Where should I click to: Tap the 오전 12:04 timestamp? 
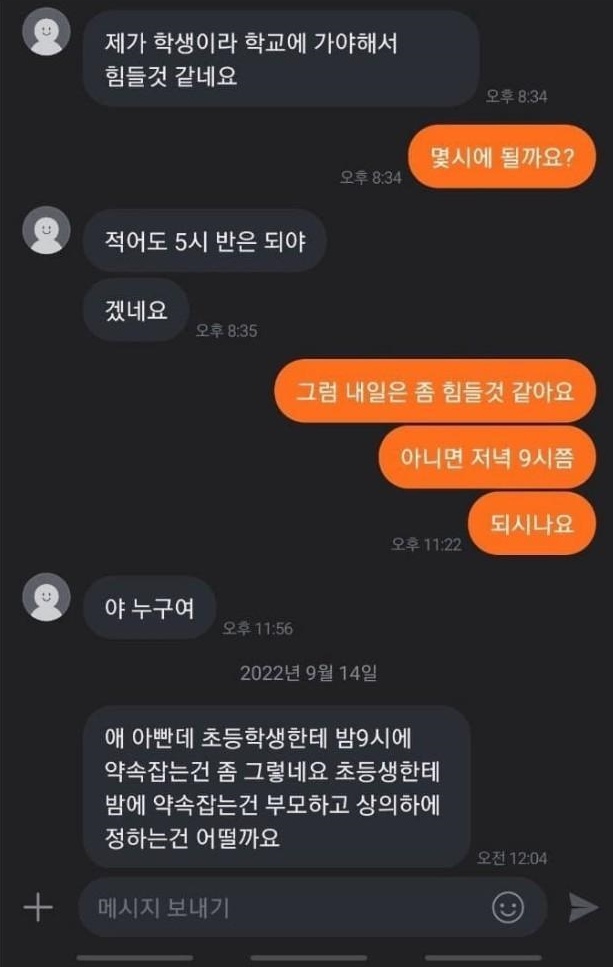pyautogui.click(x=512, y=857)
